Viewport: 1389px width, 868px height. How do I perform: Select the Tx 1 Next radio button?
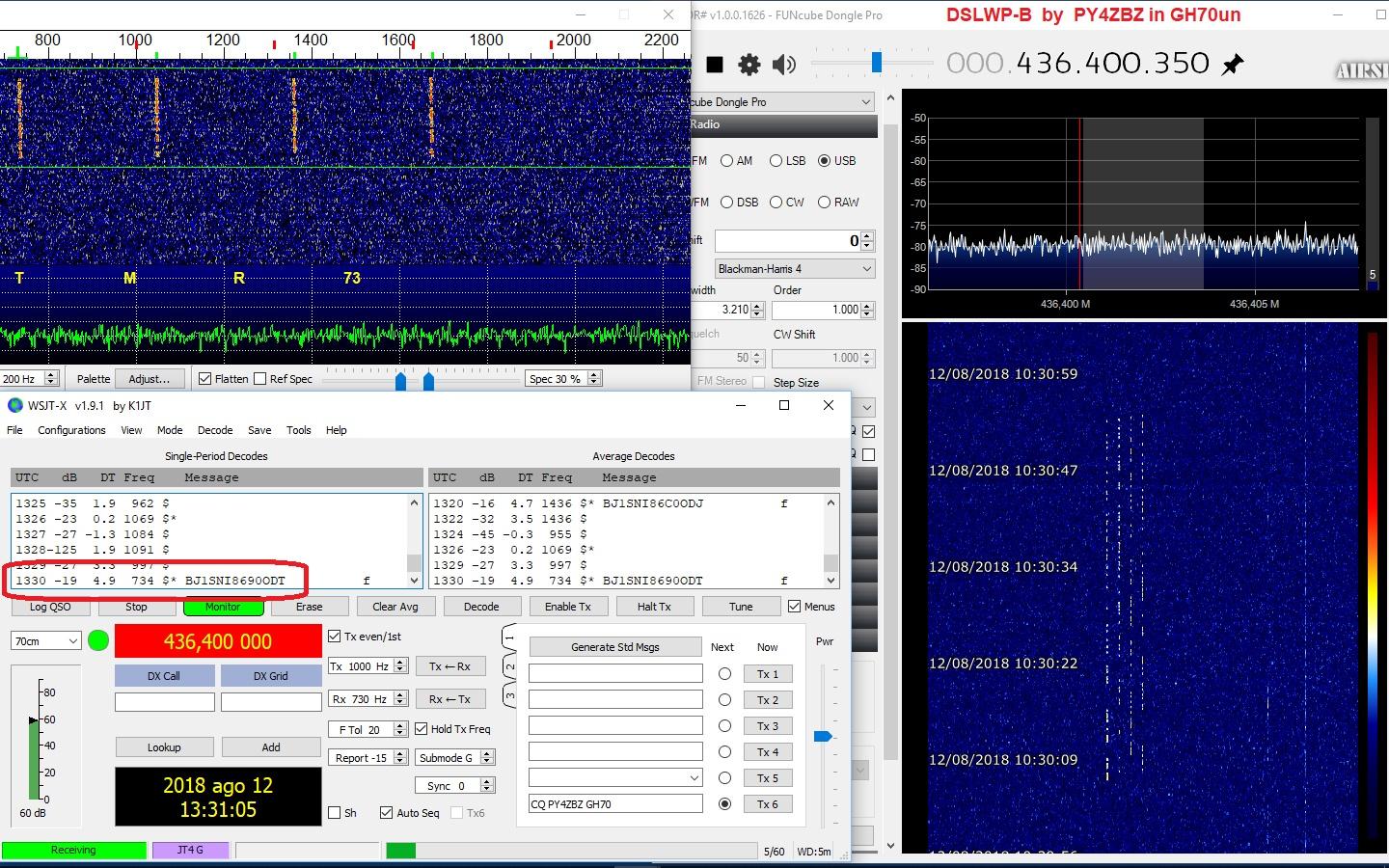[724, 674]
